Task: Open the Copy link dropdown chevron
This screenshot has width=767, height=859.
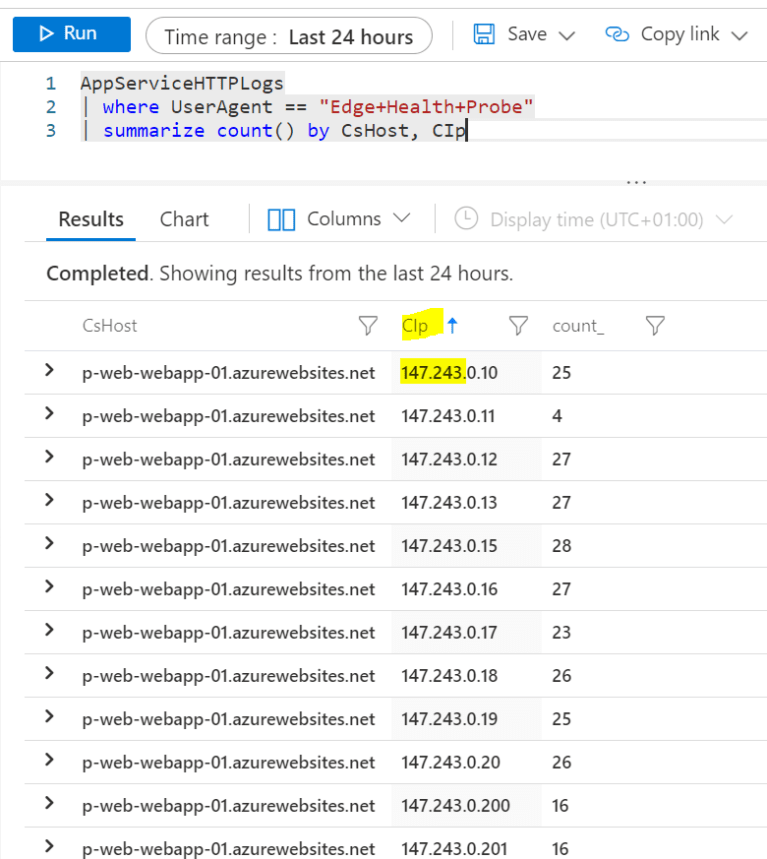Action: pyautogui.click(x=741, y=33)
